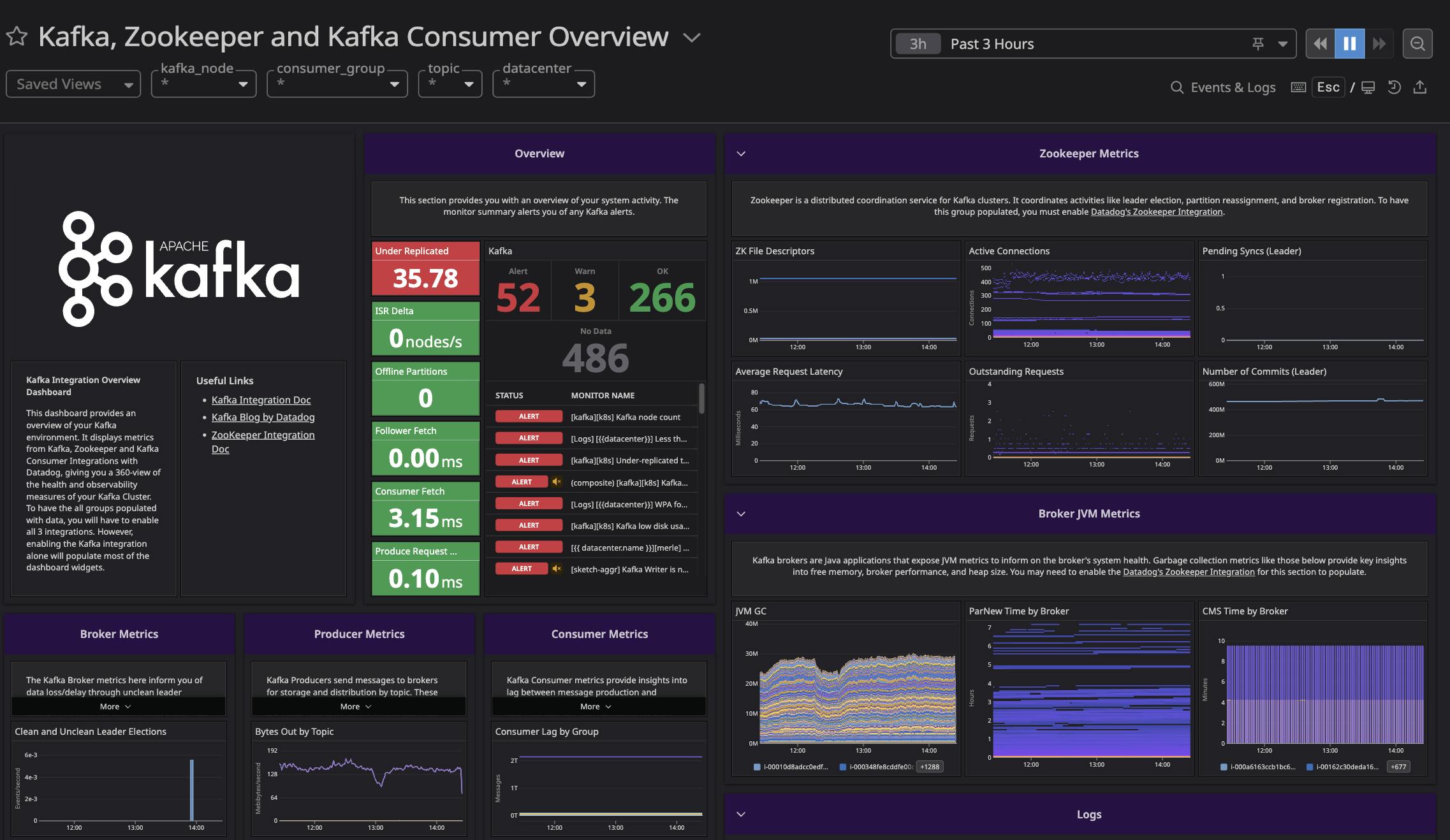1450x840 pixels.
Task: Click the Average Request Latency graph title
Action: tap(789, 372)
